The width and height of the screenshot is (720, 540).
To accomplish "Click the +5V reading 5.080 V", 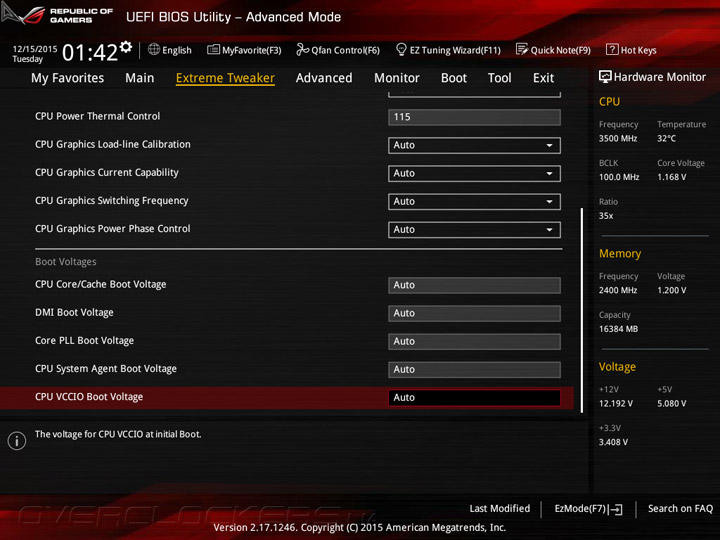I will click(671, 404).
